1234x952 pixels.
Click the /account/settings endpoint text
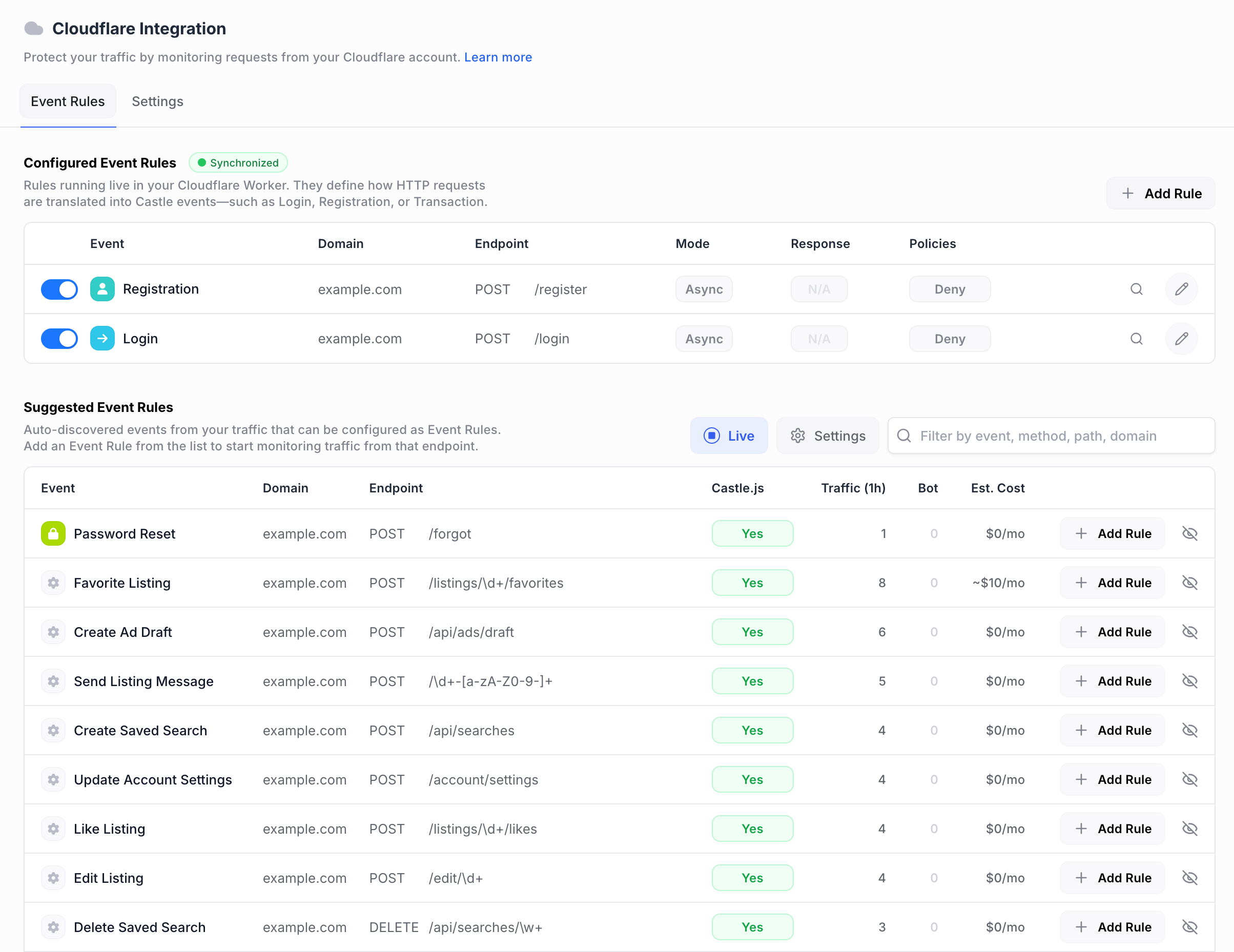(x=484, y=780)
